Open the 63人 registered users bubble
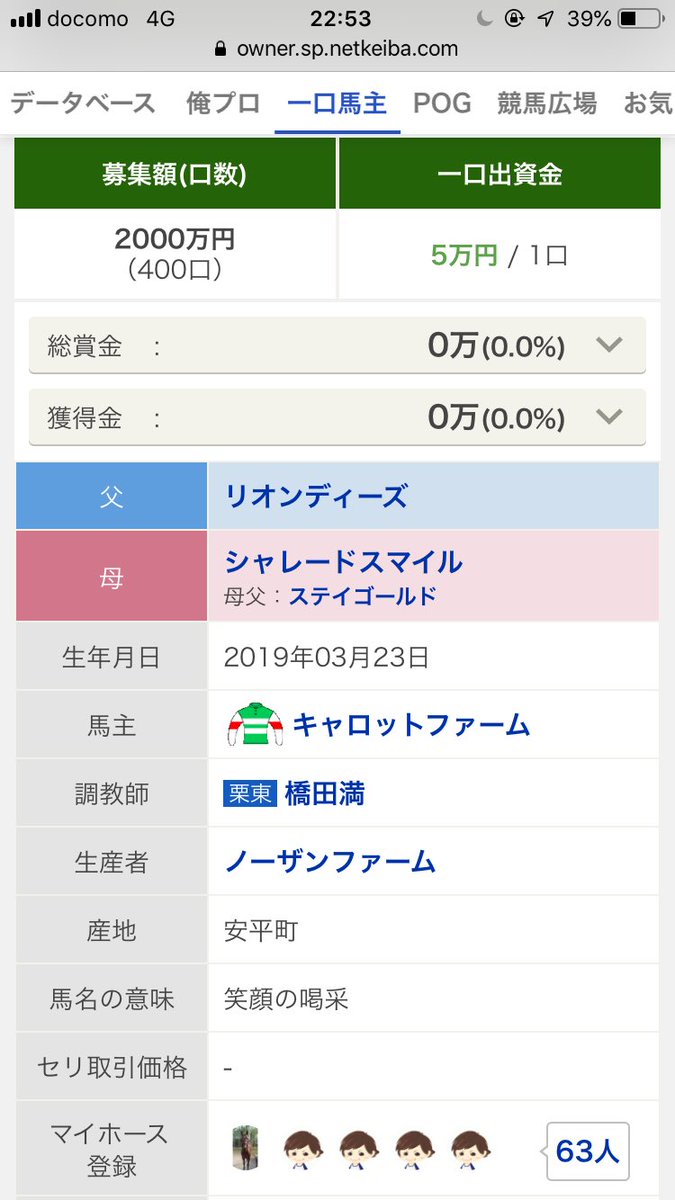Image resolution: width=675 pixels, height=1200 pixels. click(587, 1150)
